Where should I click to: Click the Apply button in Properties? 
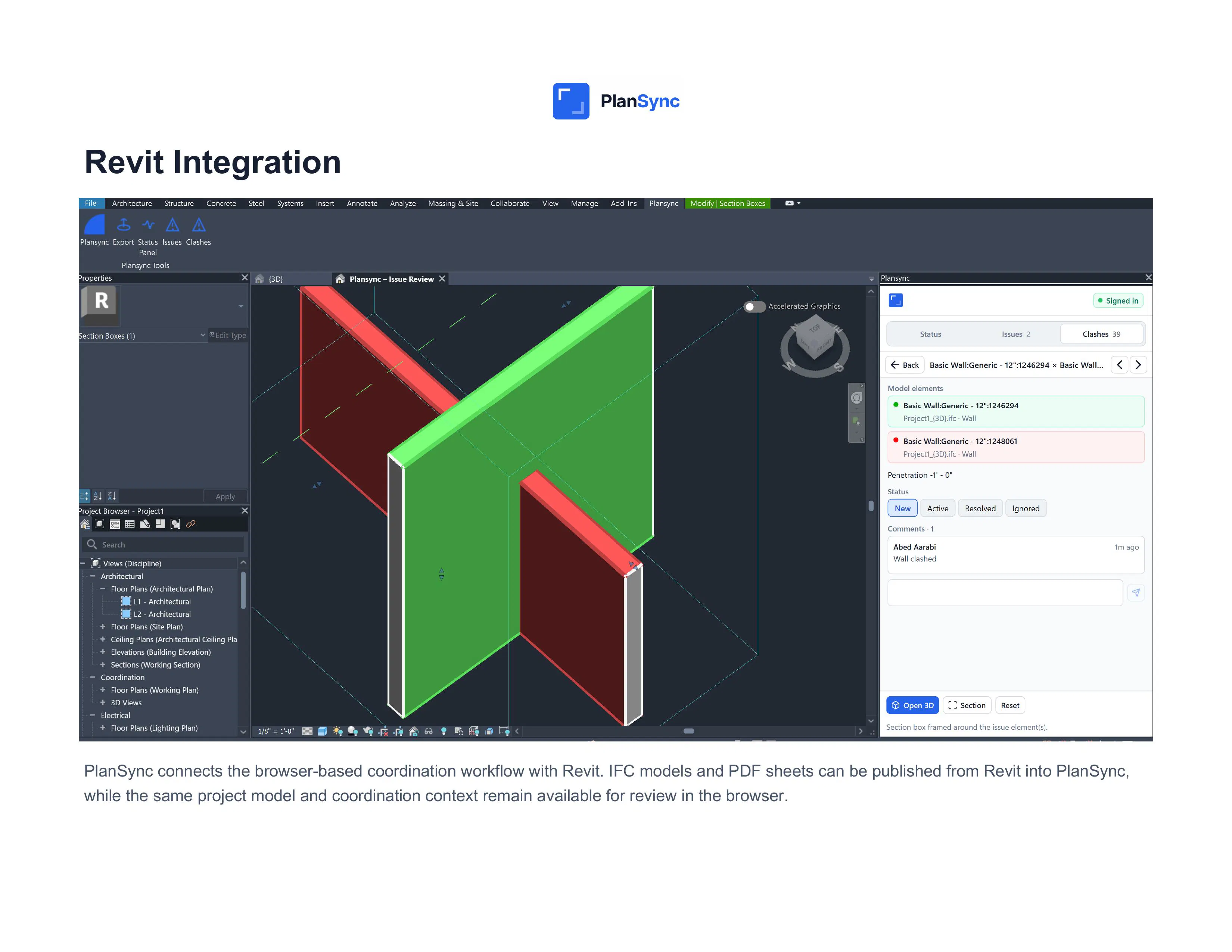click(x=225, y=496)
